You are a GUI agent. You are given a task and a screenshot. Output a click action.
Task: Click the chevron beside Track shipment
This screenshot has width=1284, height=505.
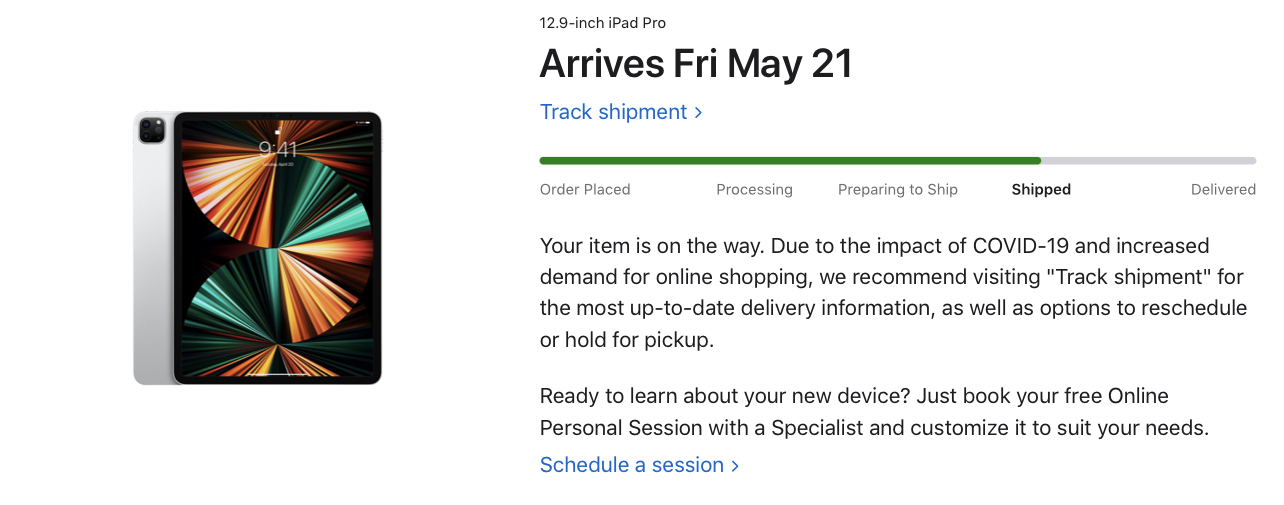pyautogui.click(x=698, y=112)
